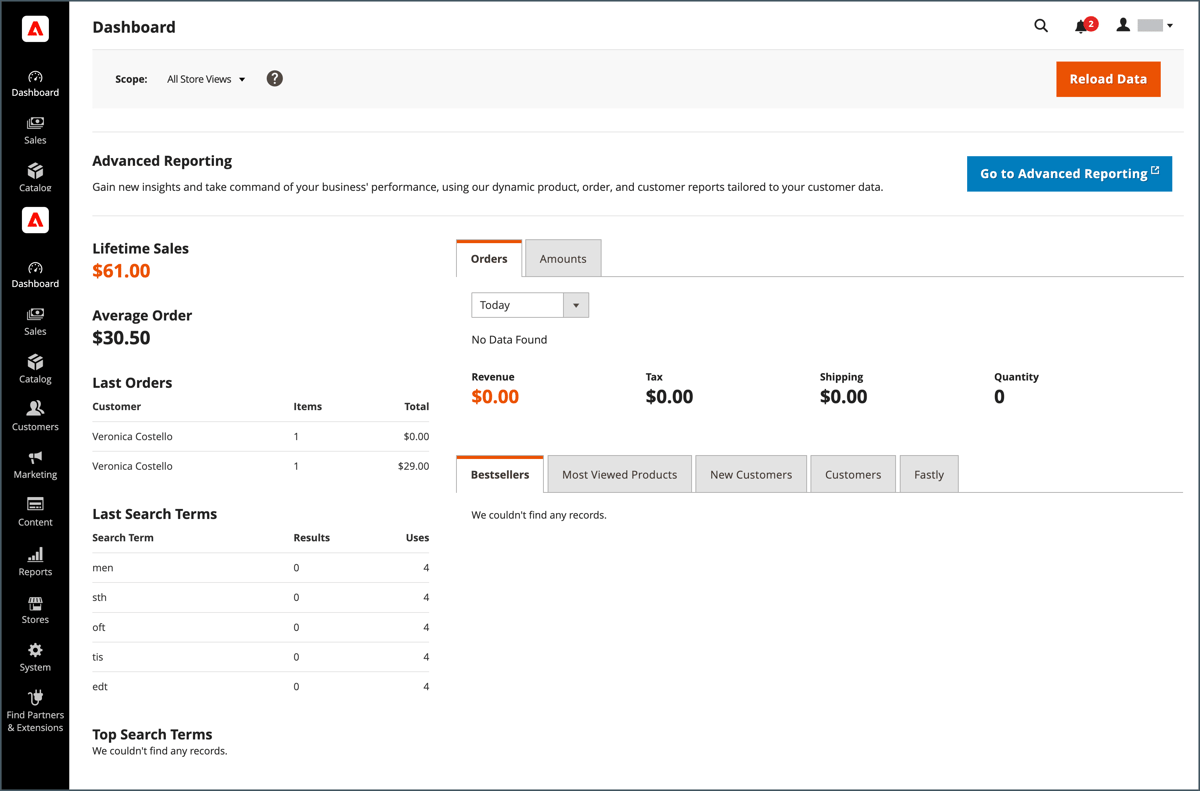
Task: Click the Reload Data button
Action: (x=1108, y=79)
